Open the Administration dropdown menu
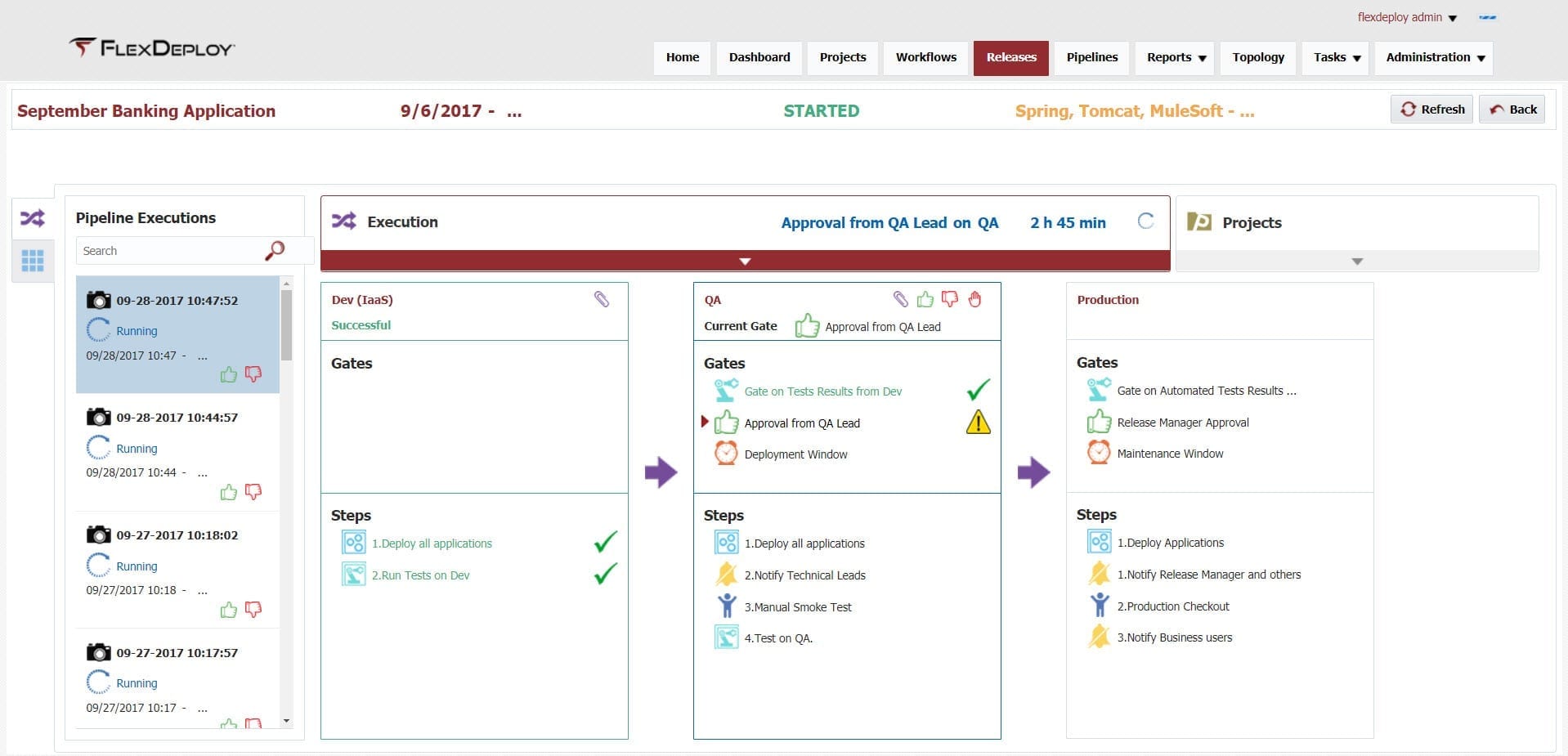The image size is (1568, 756). click(x=1434, y=57)
